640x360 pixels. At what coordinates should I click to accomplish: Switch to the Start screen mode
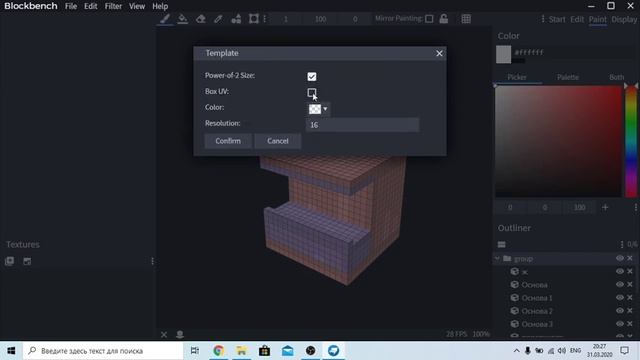coord(557,19)
